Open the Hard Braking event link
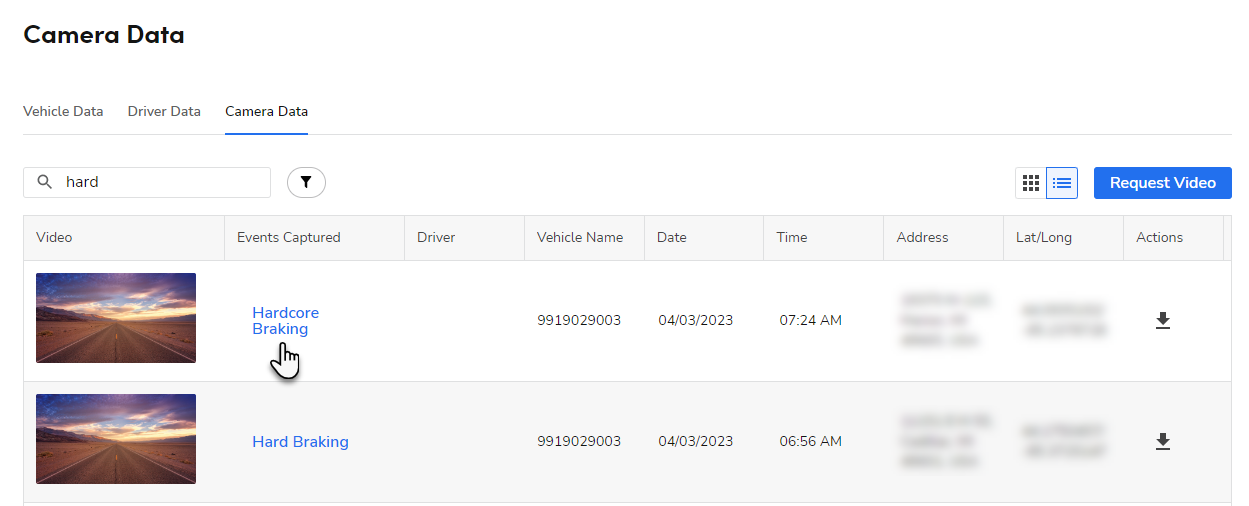This screenshot has width=1249, height=506. point(300,441)
